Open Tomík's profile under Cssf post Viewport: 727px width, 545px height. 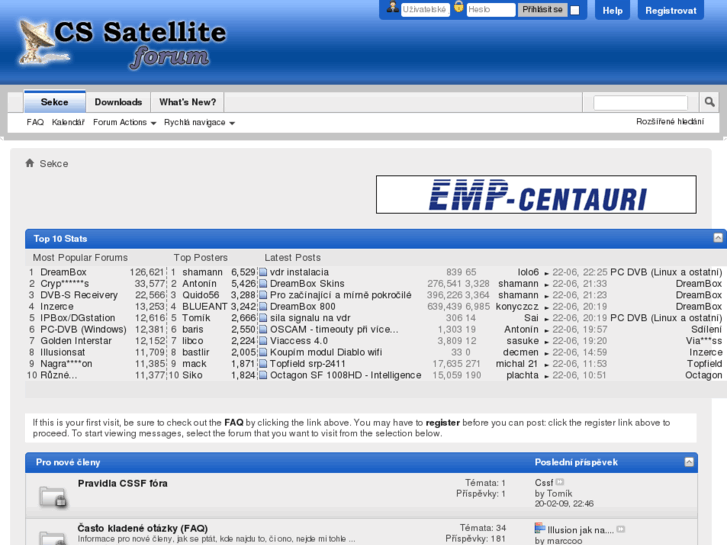[559, 494]
